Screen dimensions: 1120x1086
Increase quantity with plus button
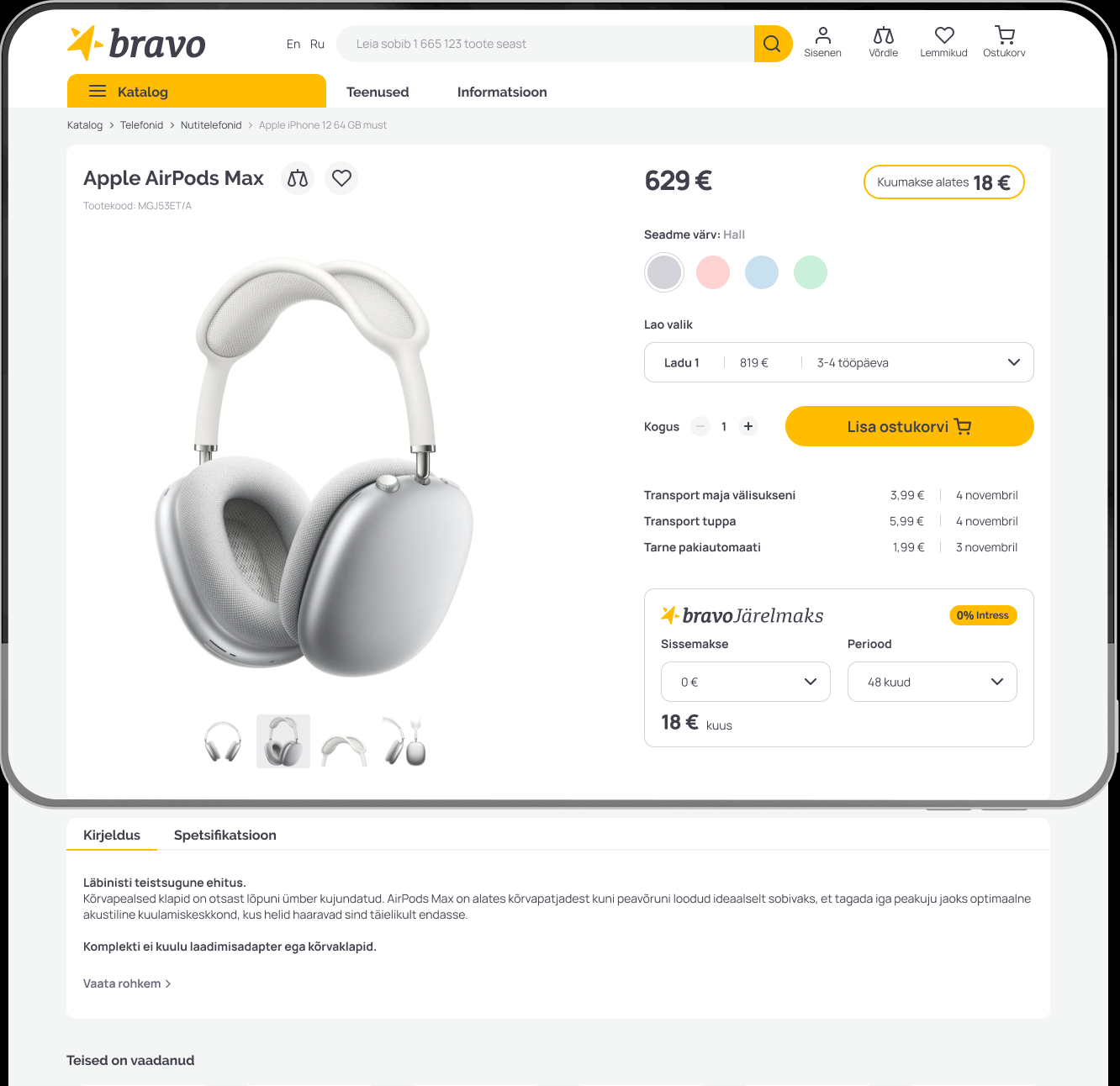(x=748, y=426)
